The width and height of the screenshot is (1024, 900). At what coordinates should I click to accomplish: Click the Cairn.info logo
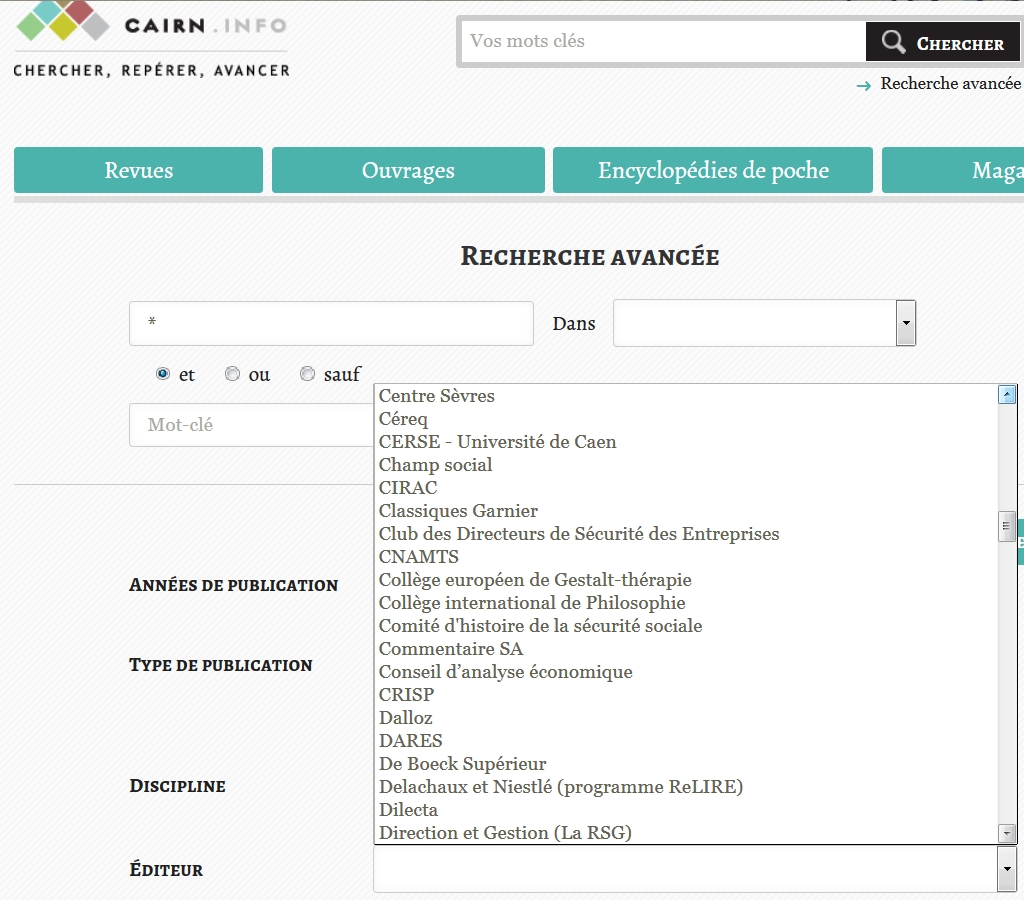pos(152,39)
